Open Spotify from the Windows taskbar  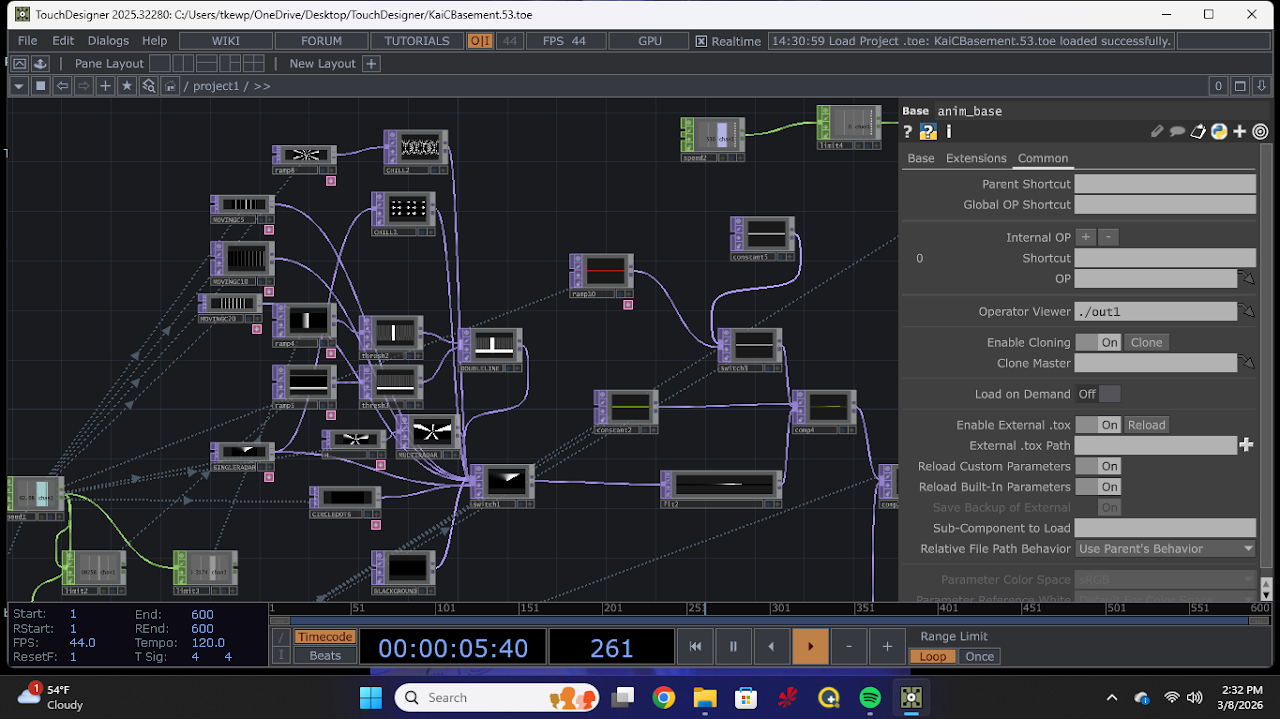tap(870, 697)
